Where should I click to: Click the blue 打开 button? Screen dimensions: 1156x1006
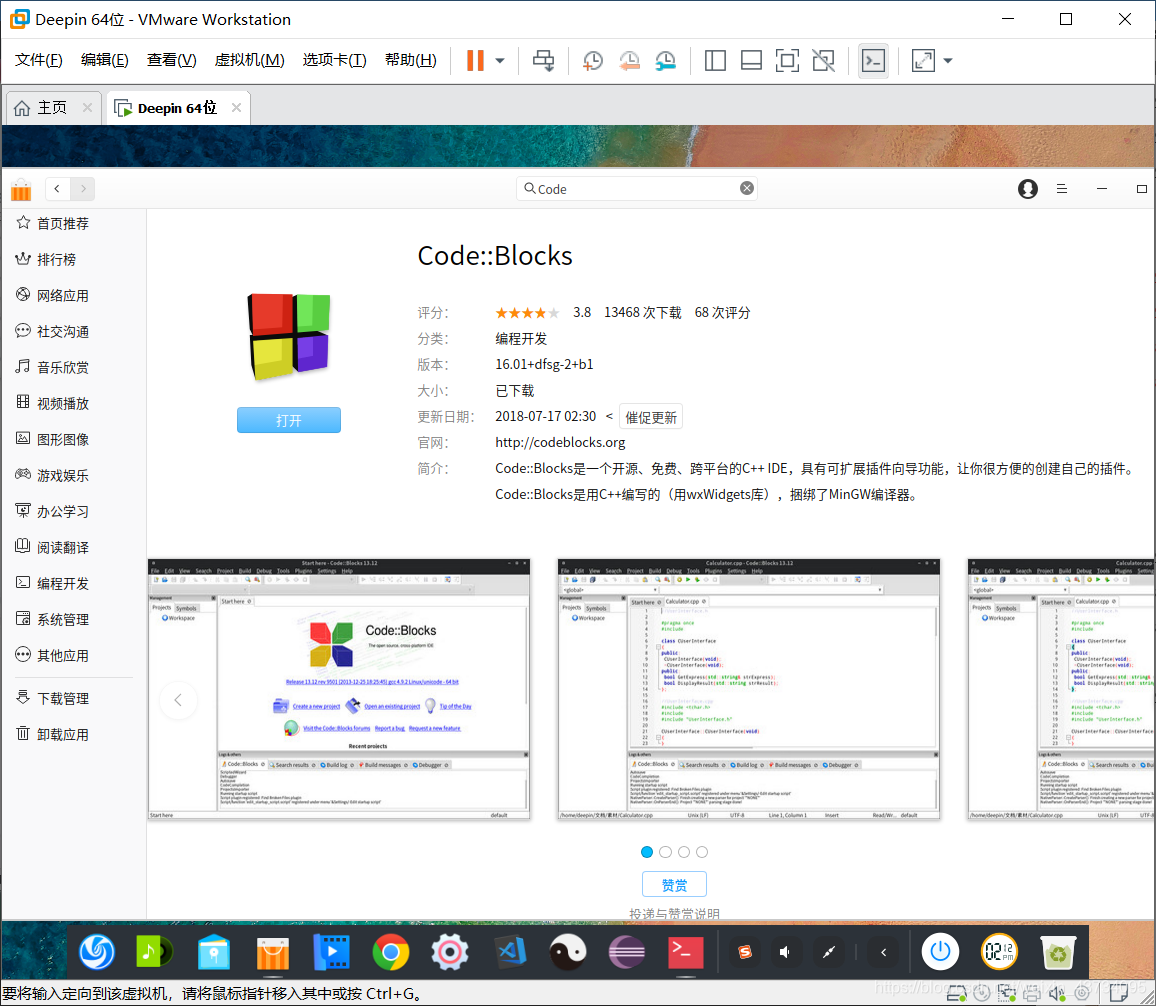(288, 420)
